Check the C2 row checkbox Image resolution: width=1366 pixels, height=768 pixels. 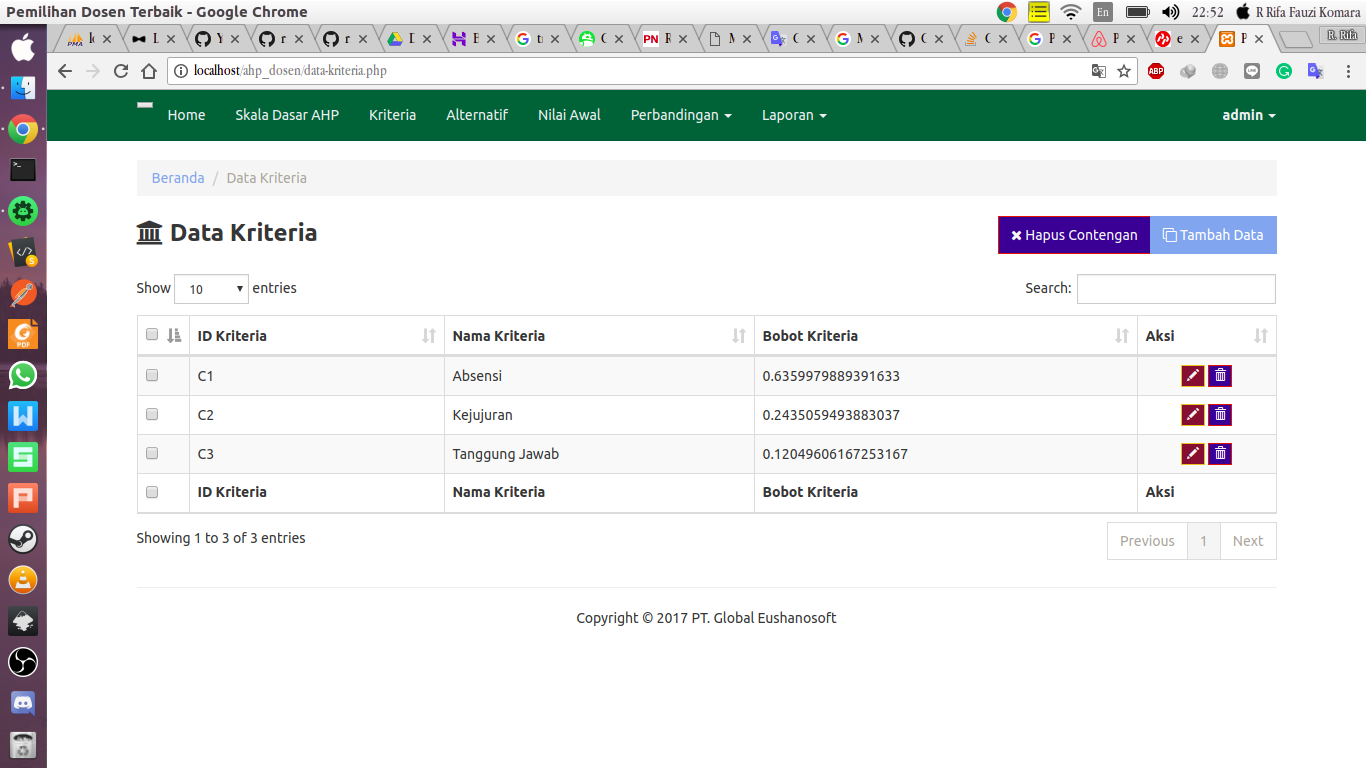point(152,414)
